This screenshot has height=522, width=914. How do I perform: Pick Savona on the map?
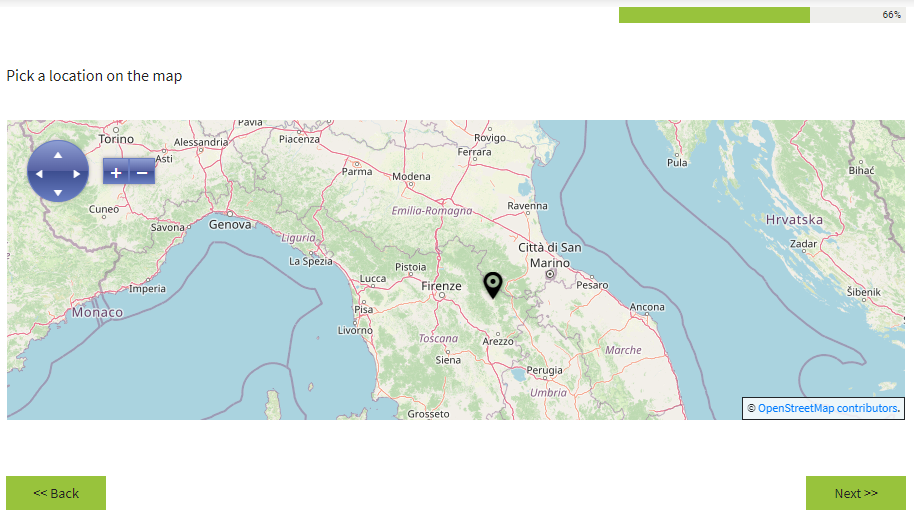point(167,227)
